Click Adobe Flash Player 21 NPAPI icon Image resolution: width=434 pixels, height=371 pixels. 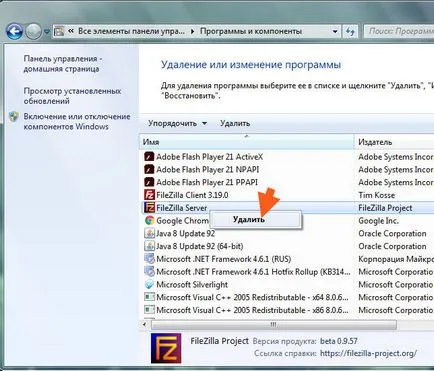pyautogui.click(x=149, y=169)
